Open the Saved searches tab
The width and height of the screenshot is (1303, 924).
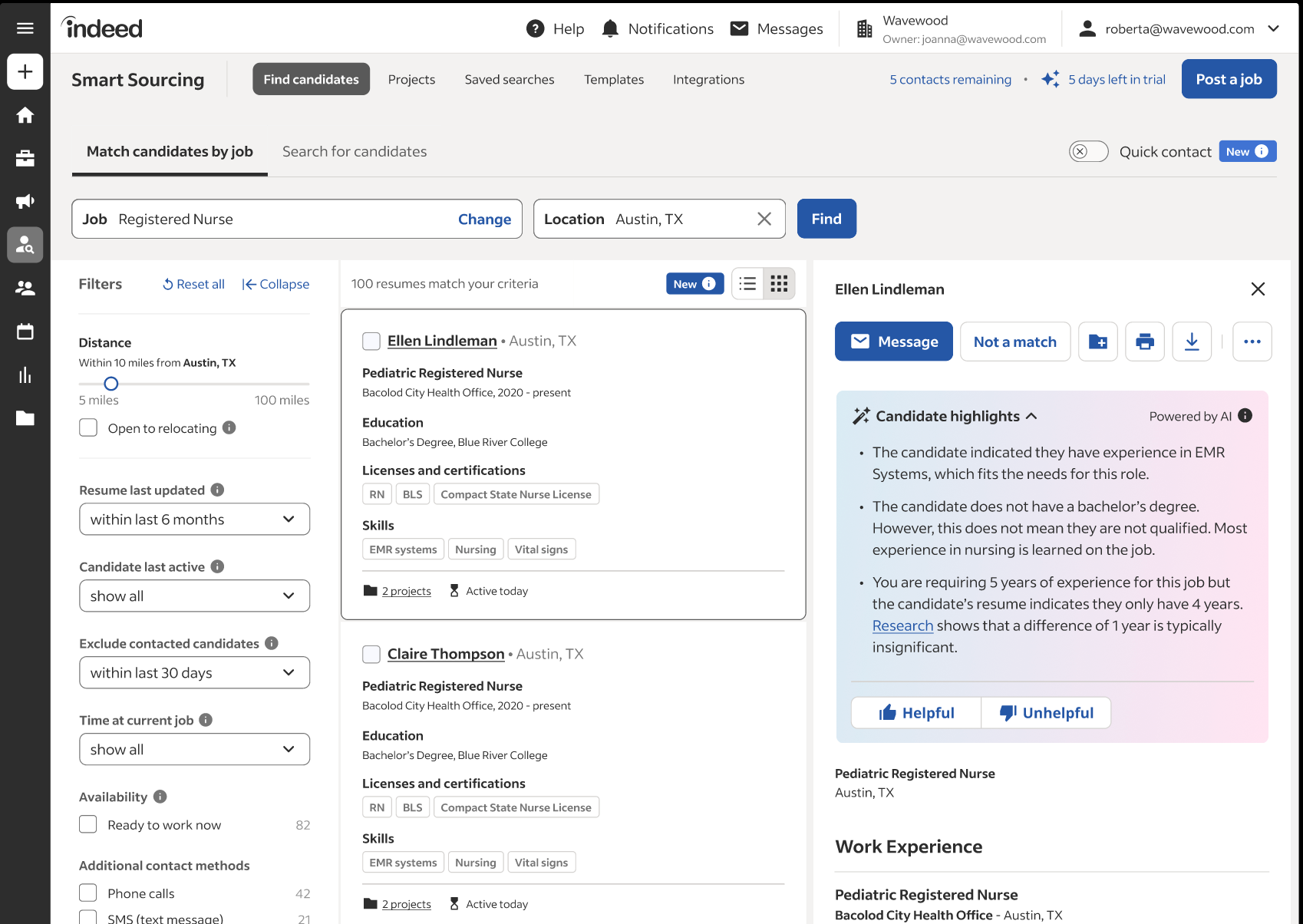pos(509,80)
